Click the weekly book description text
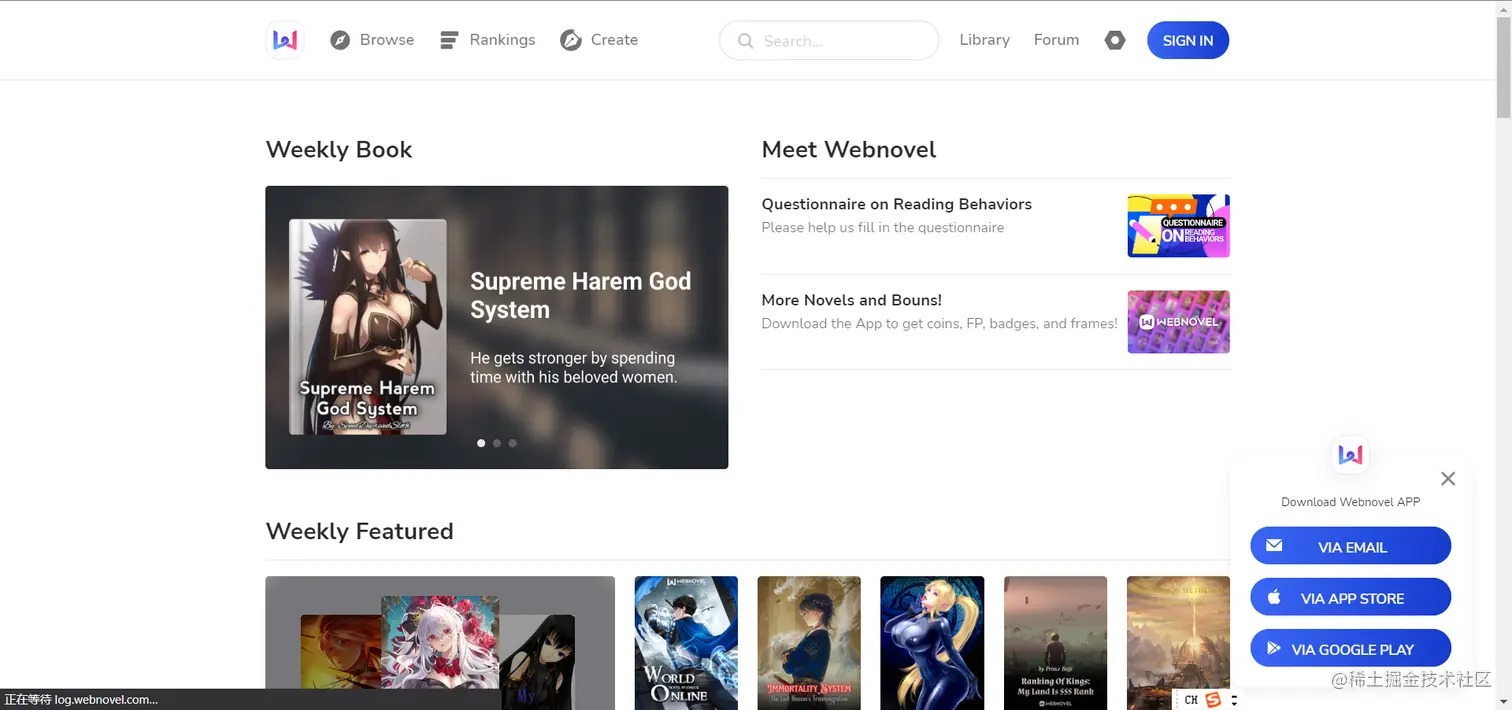1512x710 pixels. click(x=574, y=367)
